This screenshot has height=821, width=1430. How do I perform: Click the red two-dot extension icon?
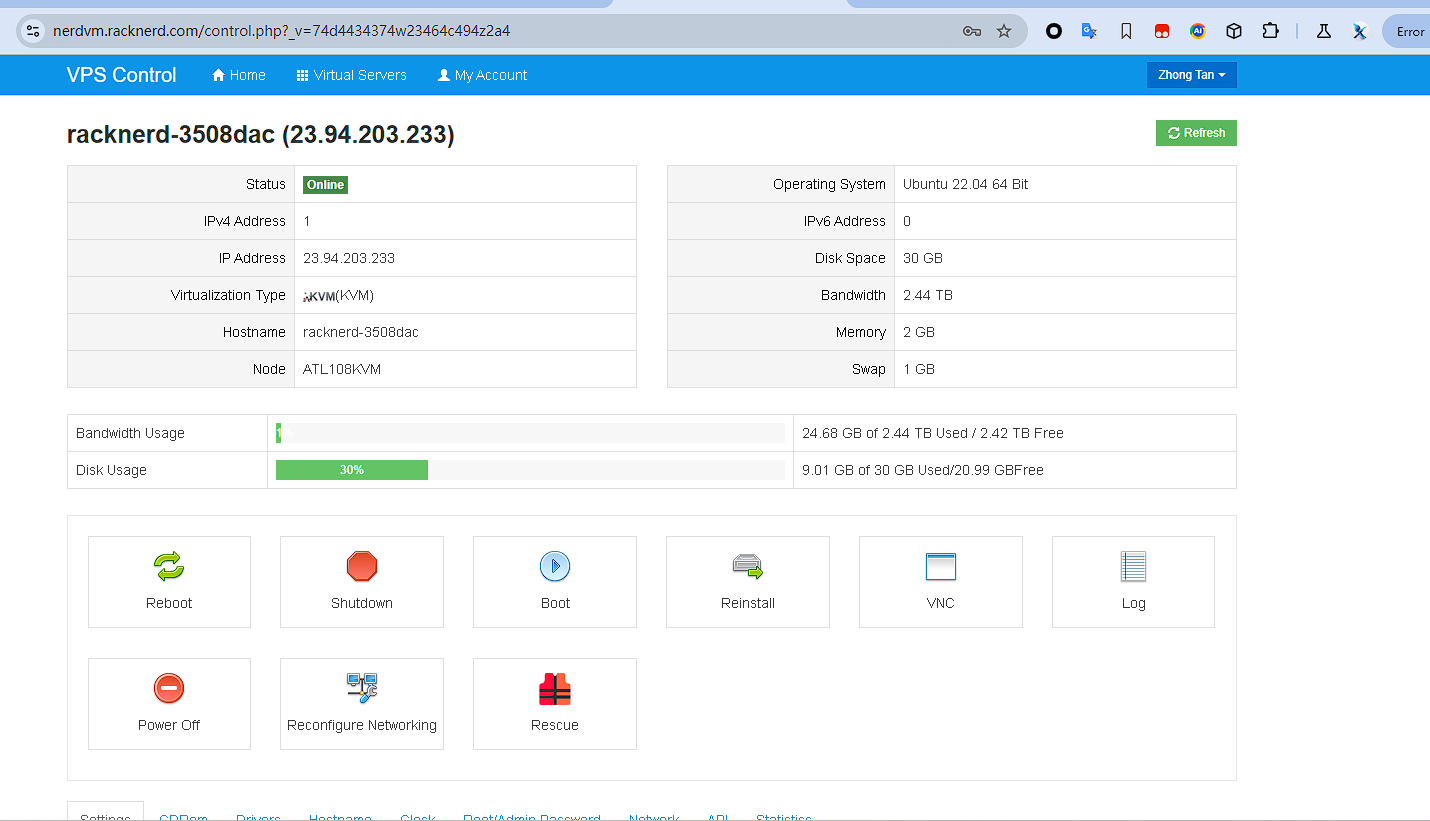pos(1162,31)
